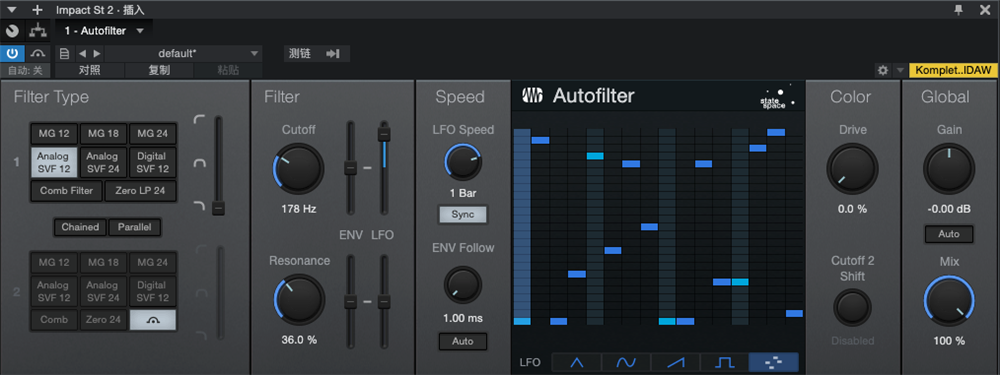
Task: Select the triangle LFO waveform
Action: tap(577, 362)
